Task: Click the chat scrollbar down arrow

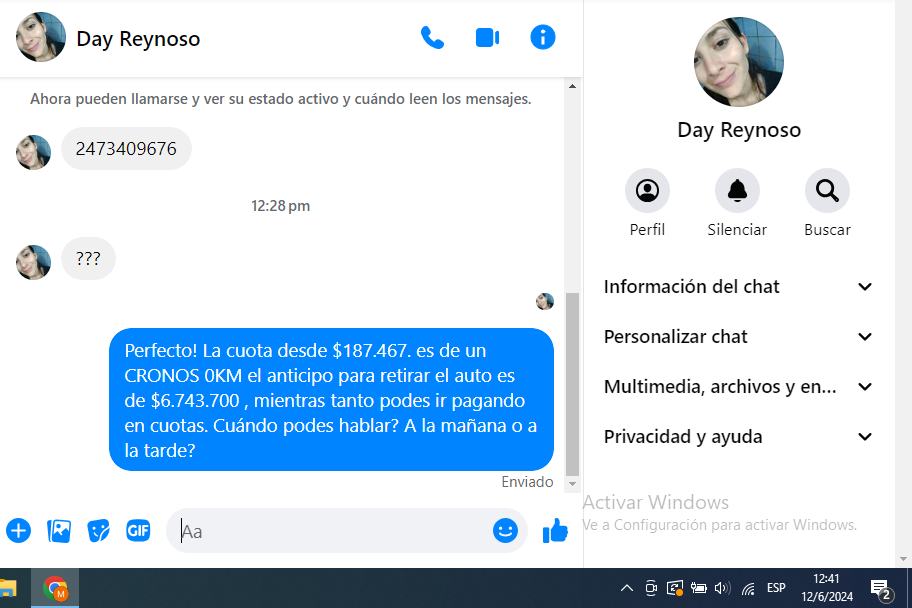Action: pos(572,484)
